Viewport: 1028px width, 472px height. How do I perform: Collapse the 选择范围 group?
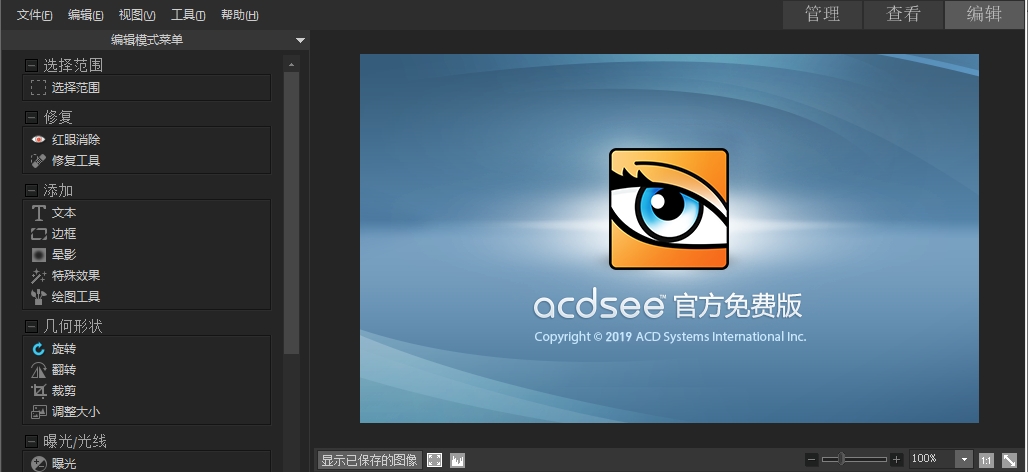click(31, 65)
